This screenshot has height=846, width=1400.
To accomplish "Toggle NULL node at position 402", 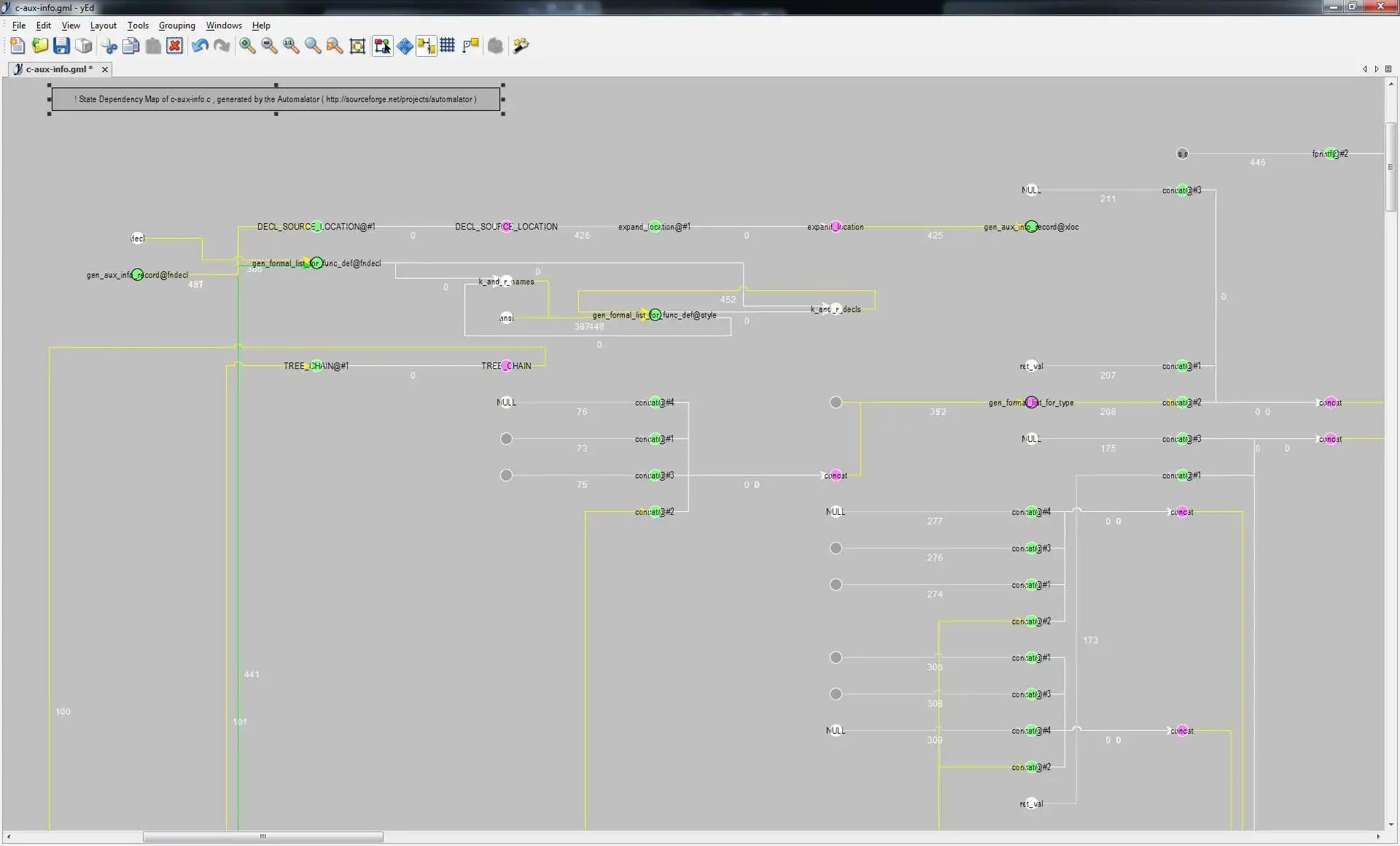I will click(506, 402).
